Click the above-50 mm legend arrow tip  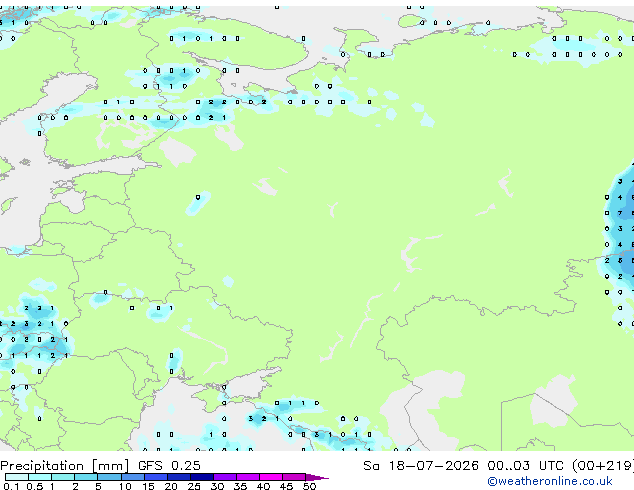click(x=317, y=477)
